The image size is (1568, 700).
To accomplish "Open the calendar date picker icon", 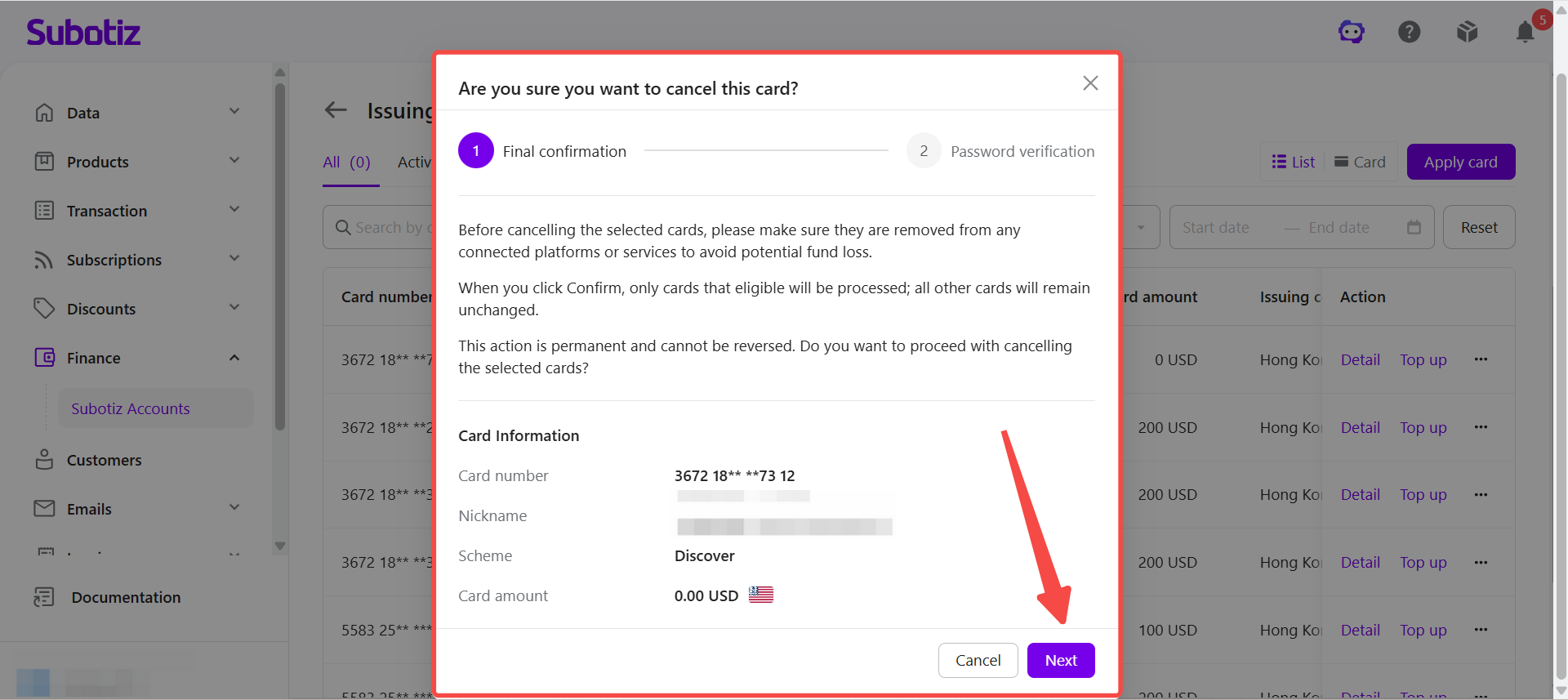I will [x=1414, y=227].
